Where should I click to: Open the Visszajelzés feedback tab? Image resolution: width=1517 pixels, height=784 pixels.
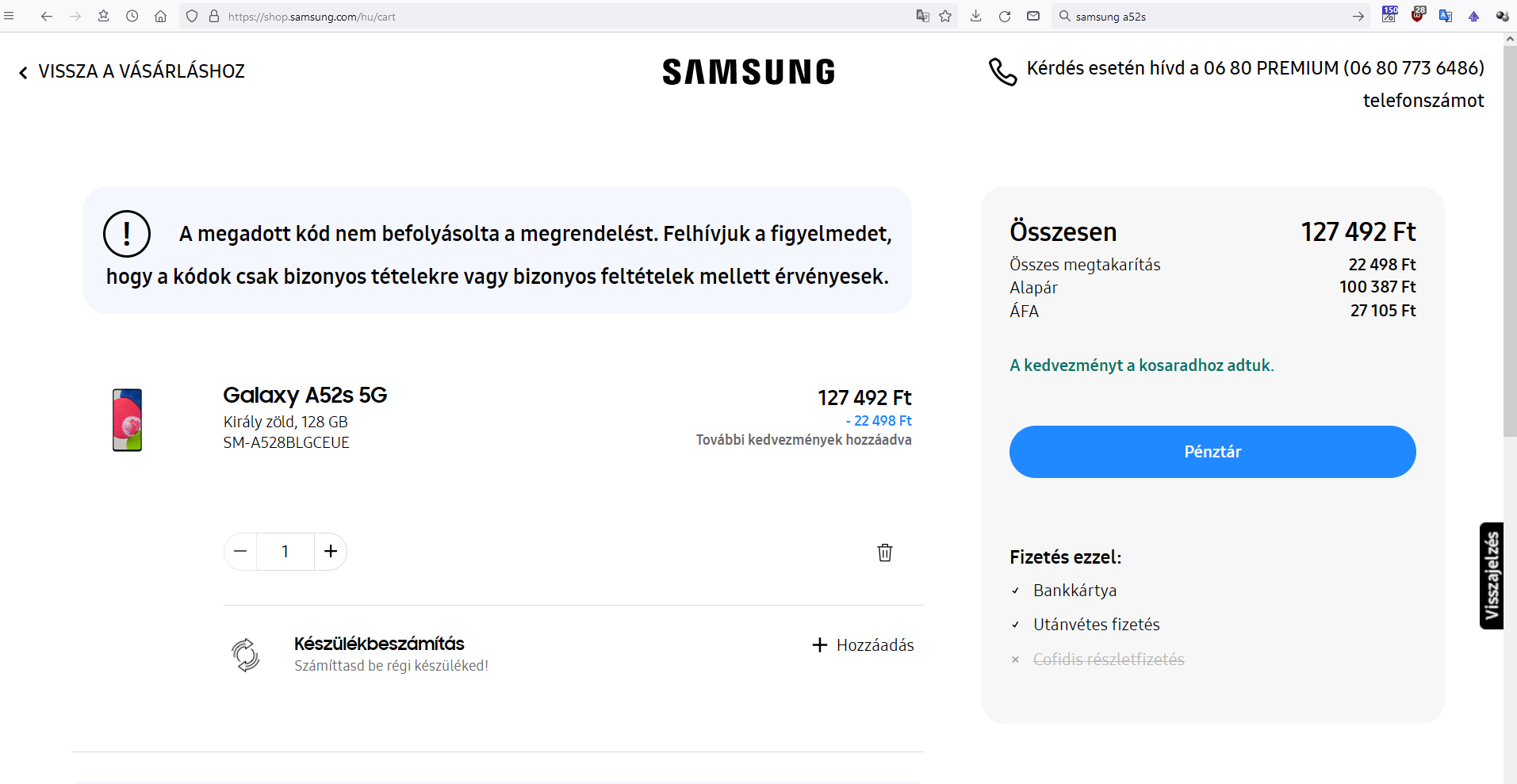pyautogui.click(x=1492, y=576)
